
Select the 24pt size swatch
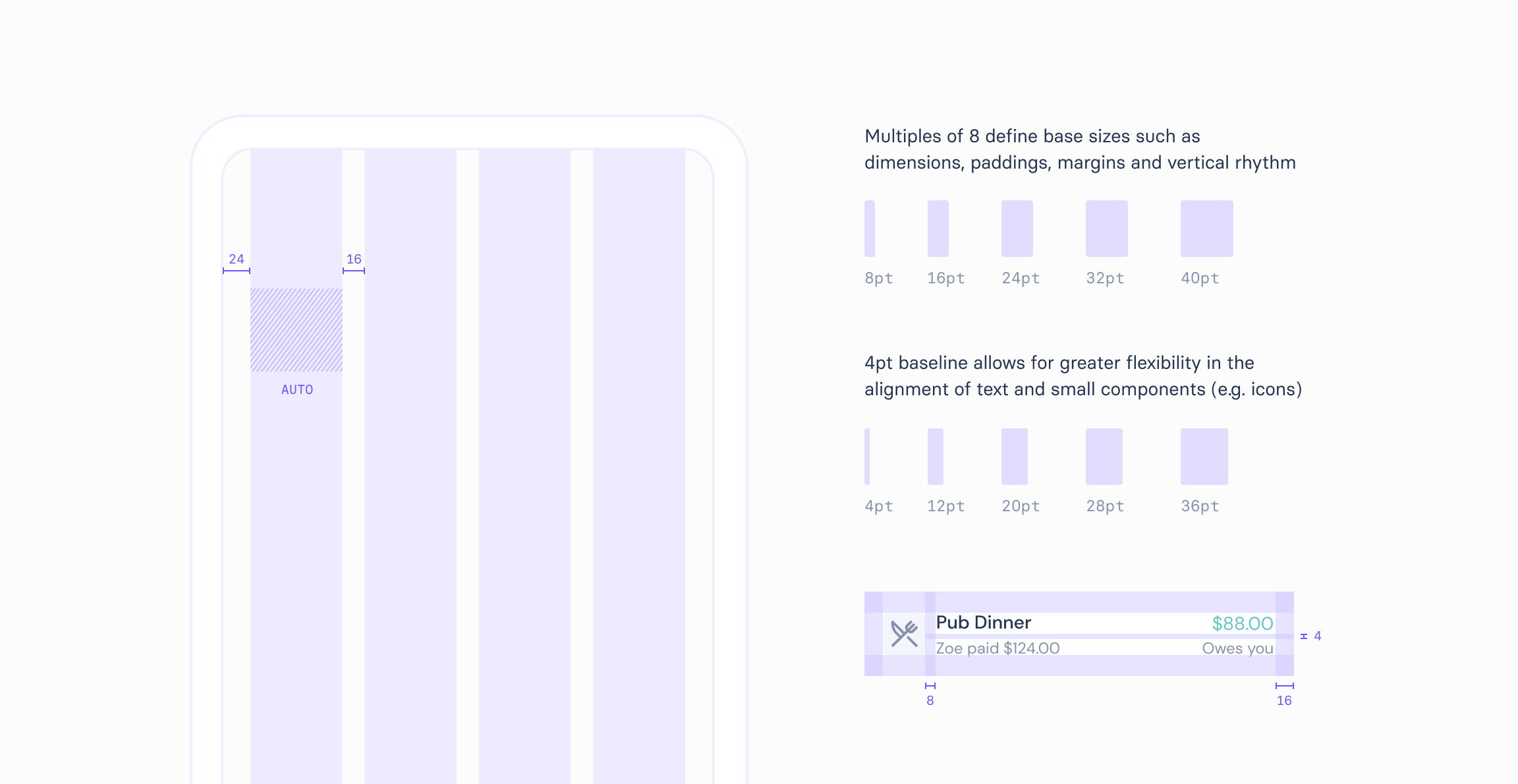pos(1017,229)
